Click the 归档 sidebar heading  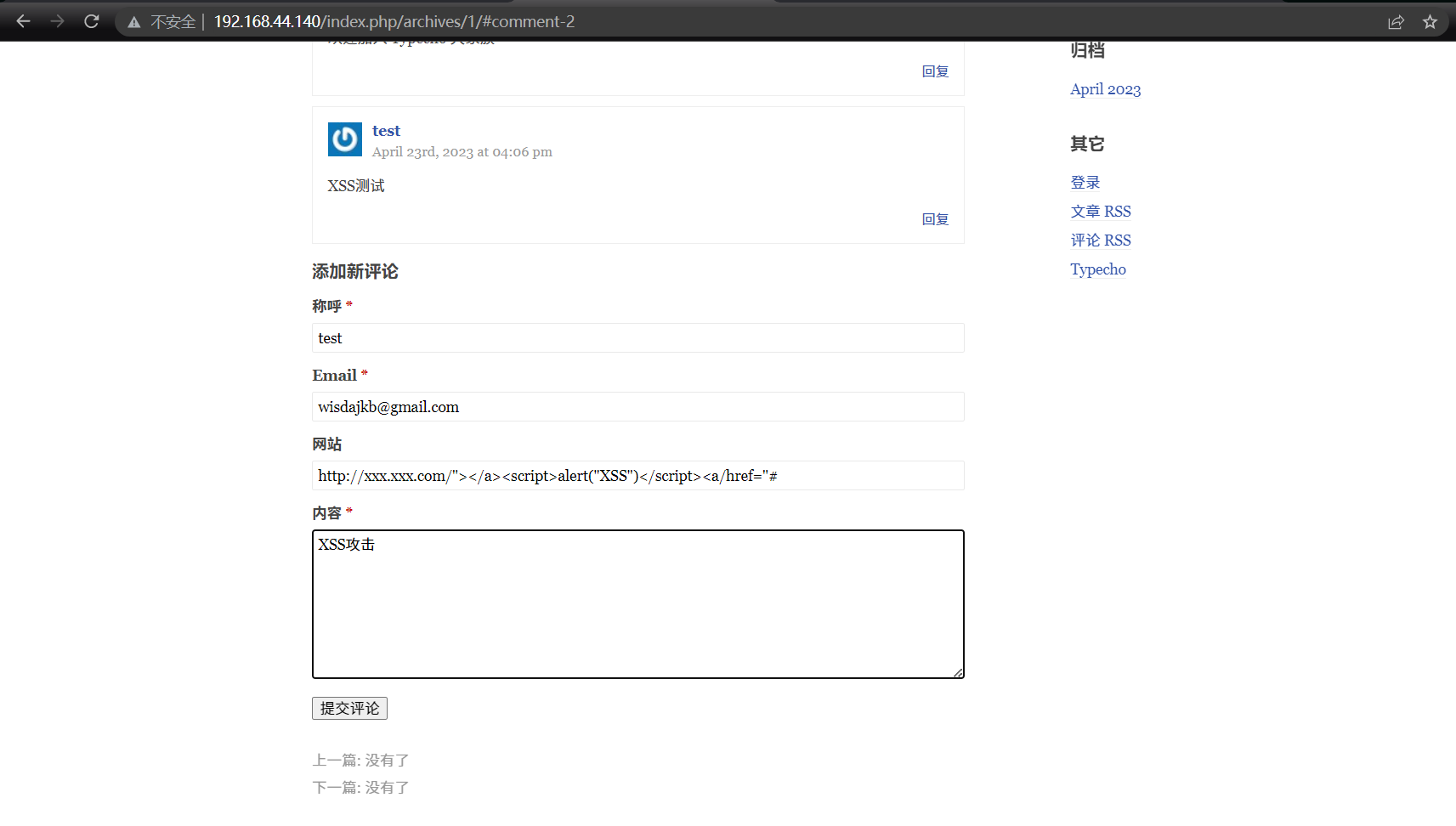coord(1087,50)
